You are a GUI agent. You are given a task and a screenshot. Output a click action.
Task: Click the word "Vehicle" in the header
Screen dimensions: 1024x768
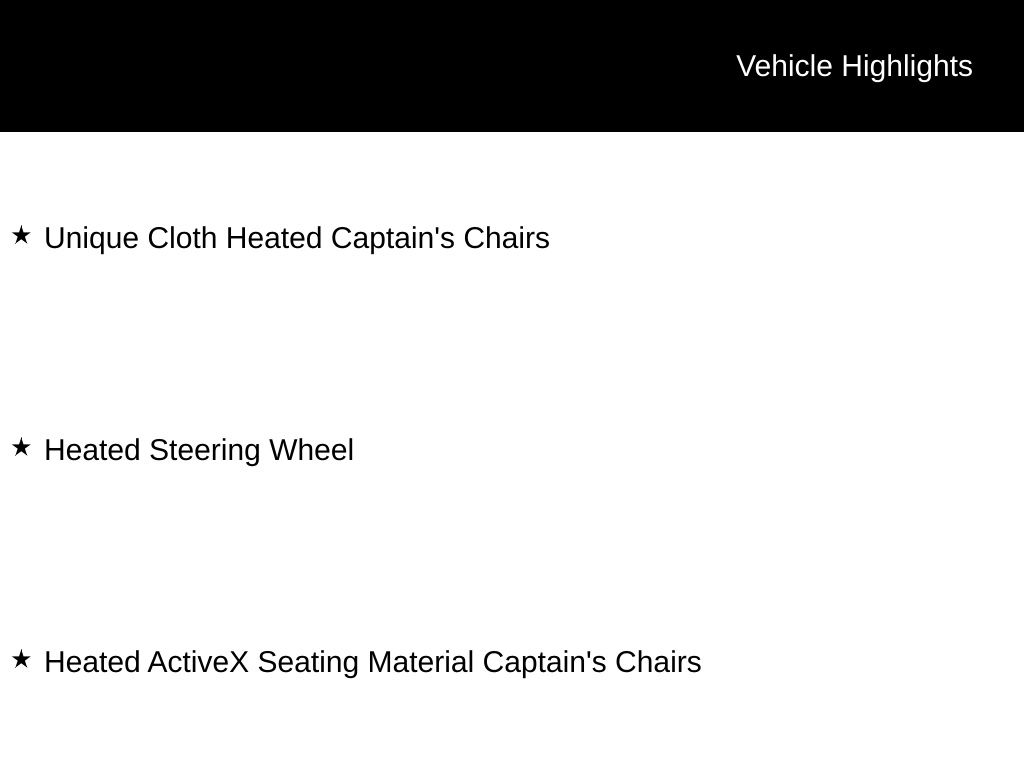[x=784, y=66]
